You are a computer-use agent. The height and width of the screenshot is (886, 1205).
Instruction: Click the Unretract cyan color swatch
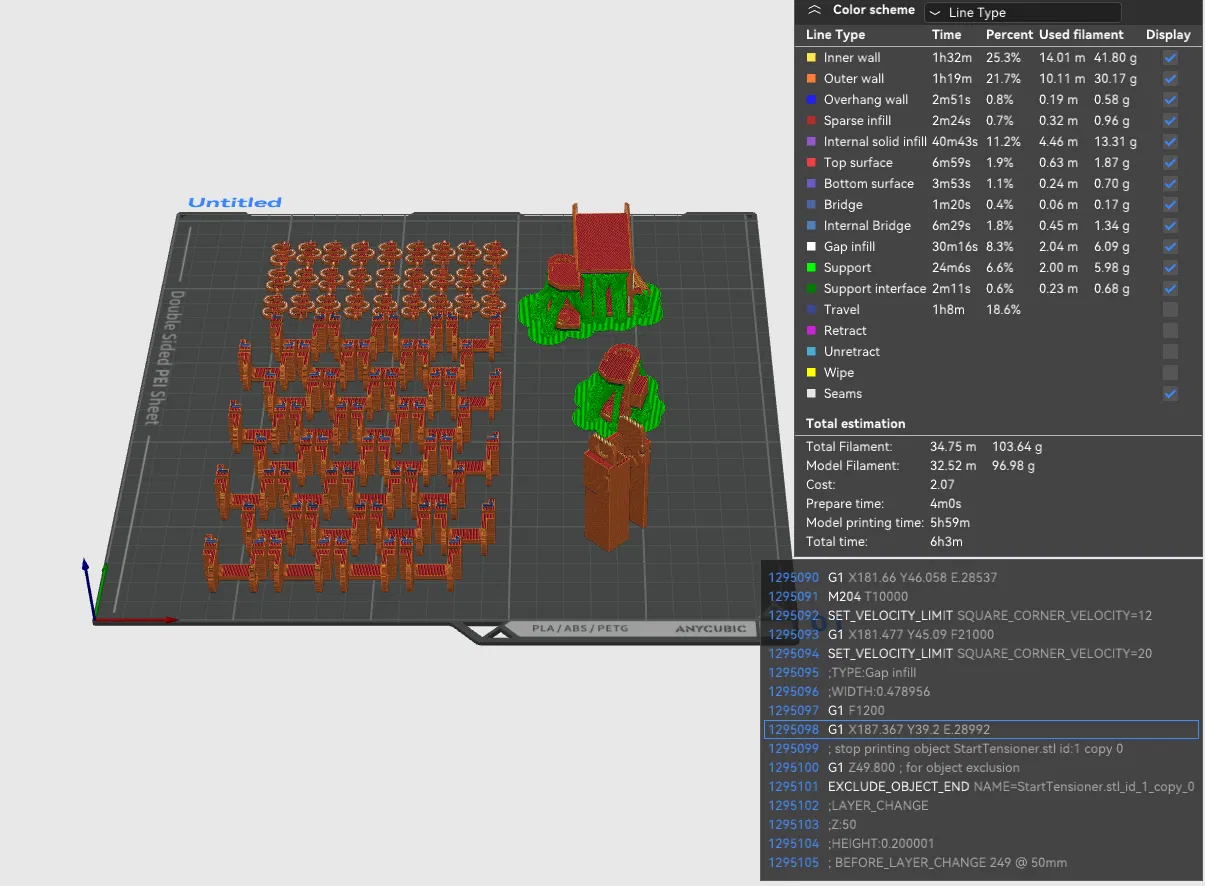[x=812, y=352]
